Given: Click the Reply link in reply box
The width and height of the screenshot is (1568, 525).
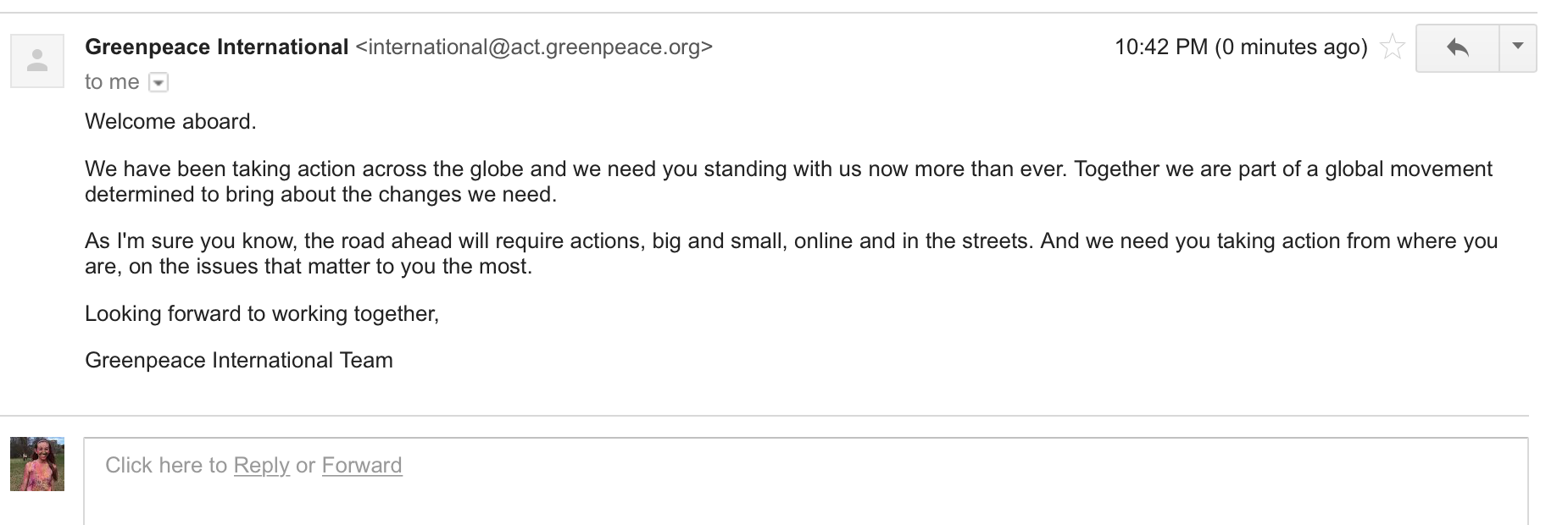Looking at the screenshot, I should tap(261, 465).
